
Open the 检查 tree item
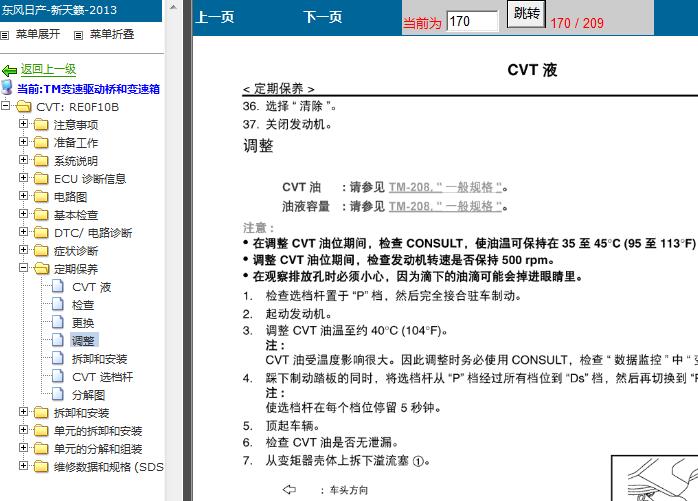pyautogui.click(x=83, y=305)
